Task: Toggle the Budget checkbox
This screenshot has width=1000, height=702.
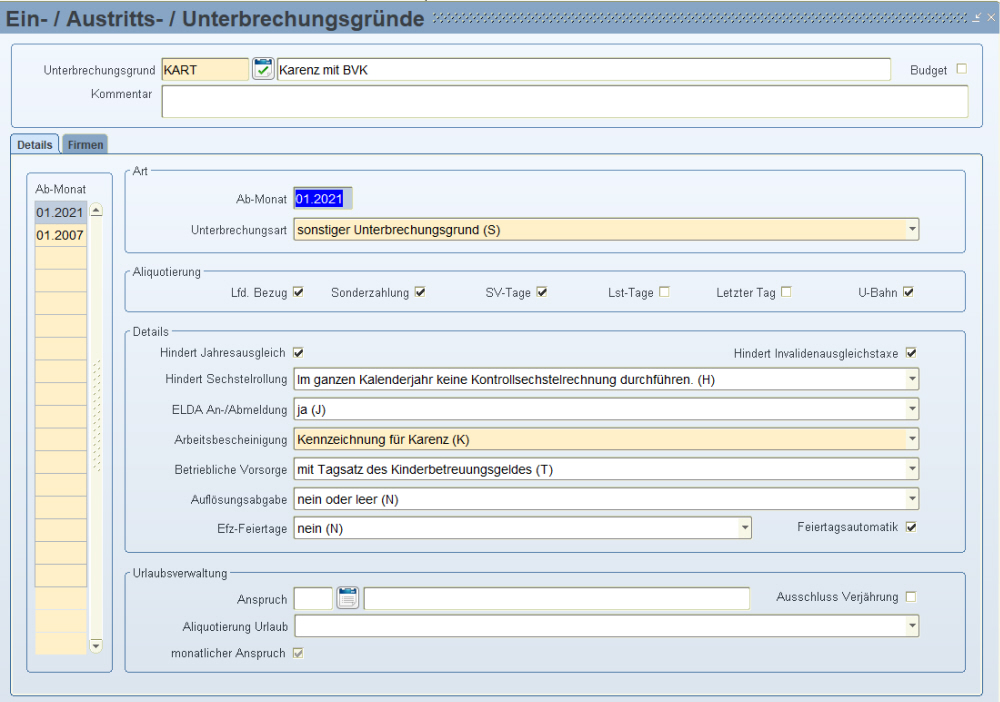Action: [962, 69]
